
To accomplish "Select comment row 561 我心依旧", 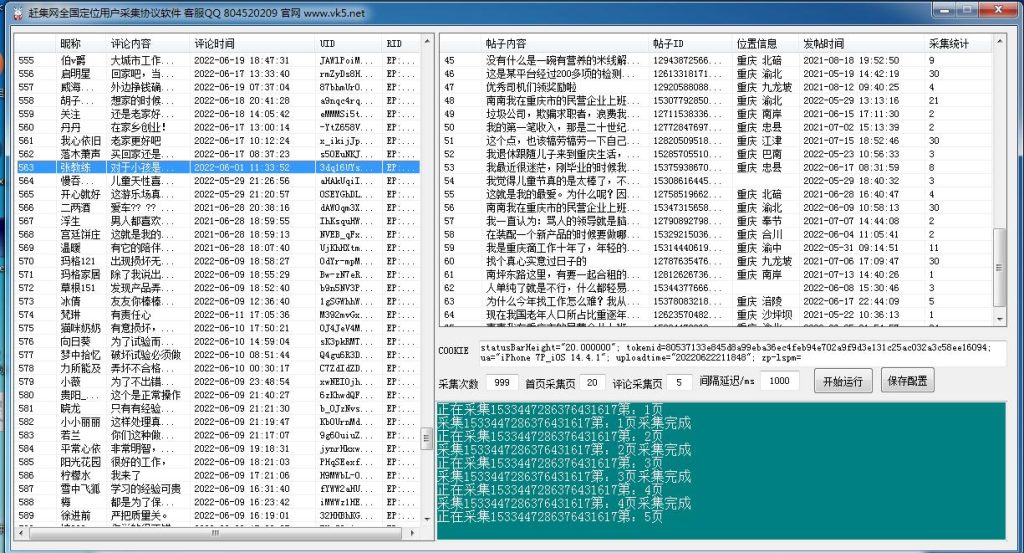I will coord(217,140).
